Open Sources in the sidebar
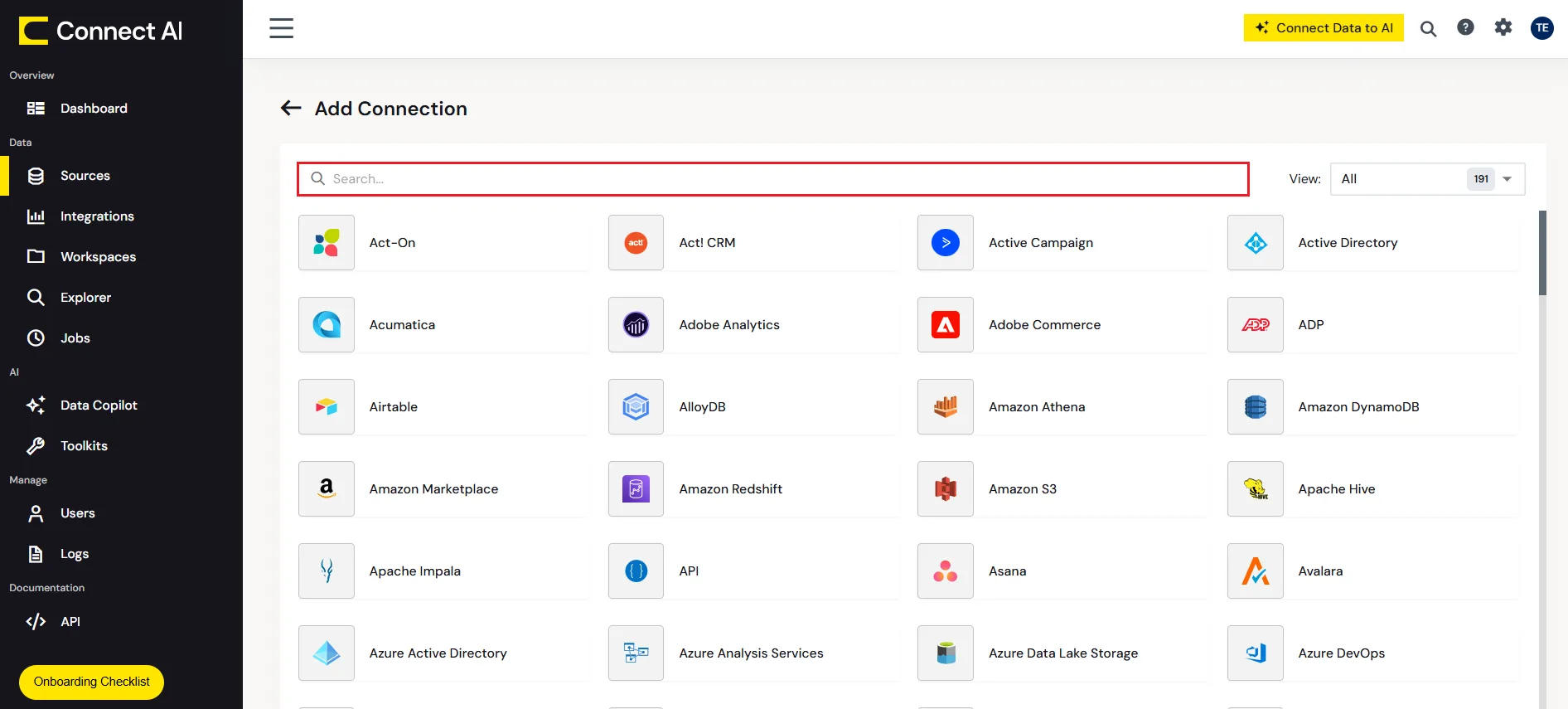The width and height of the screenshot is (1568, 709). (121, 176)
